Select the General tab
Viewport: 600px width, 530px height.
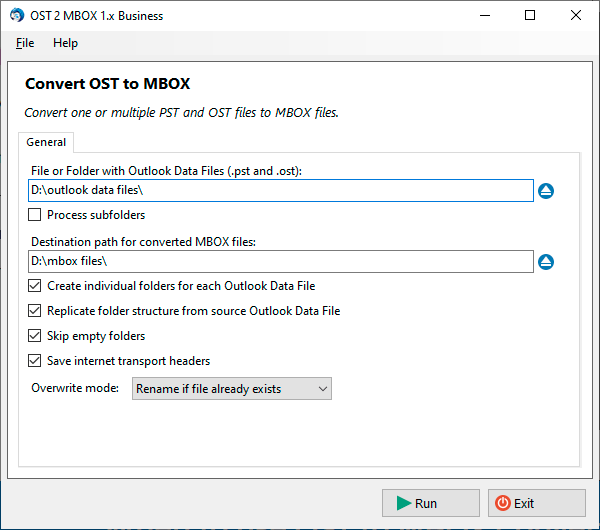pos(46,142)
